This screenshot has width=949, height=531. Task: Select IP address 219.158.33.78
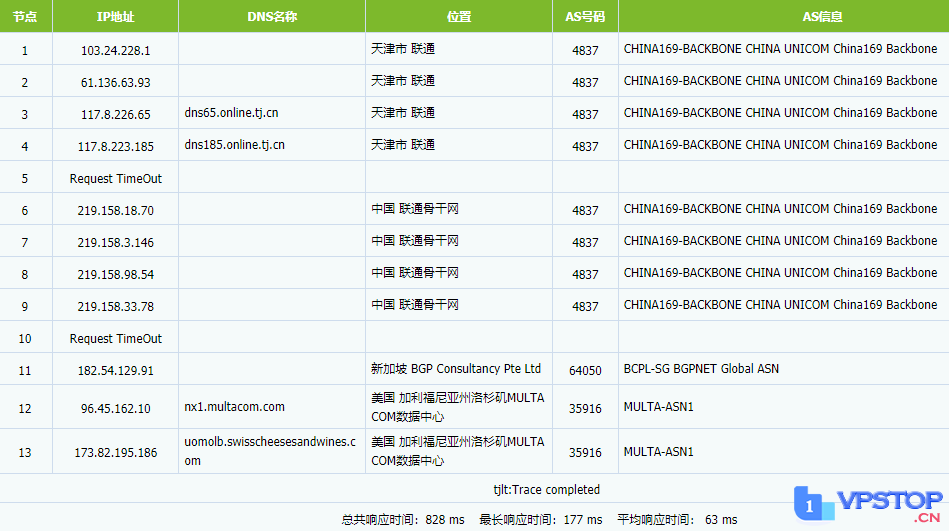click(x=116, y=307)
